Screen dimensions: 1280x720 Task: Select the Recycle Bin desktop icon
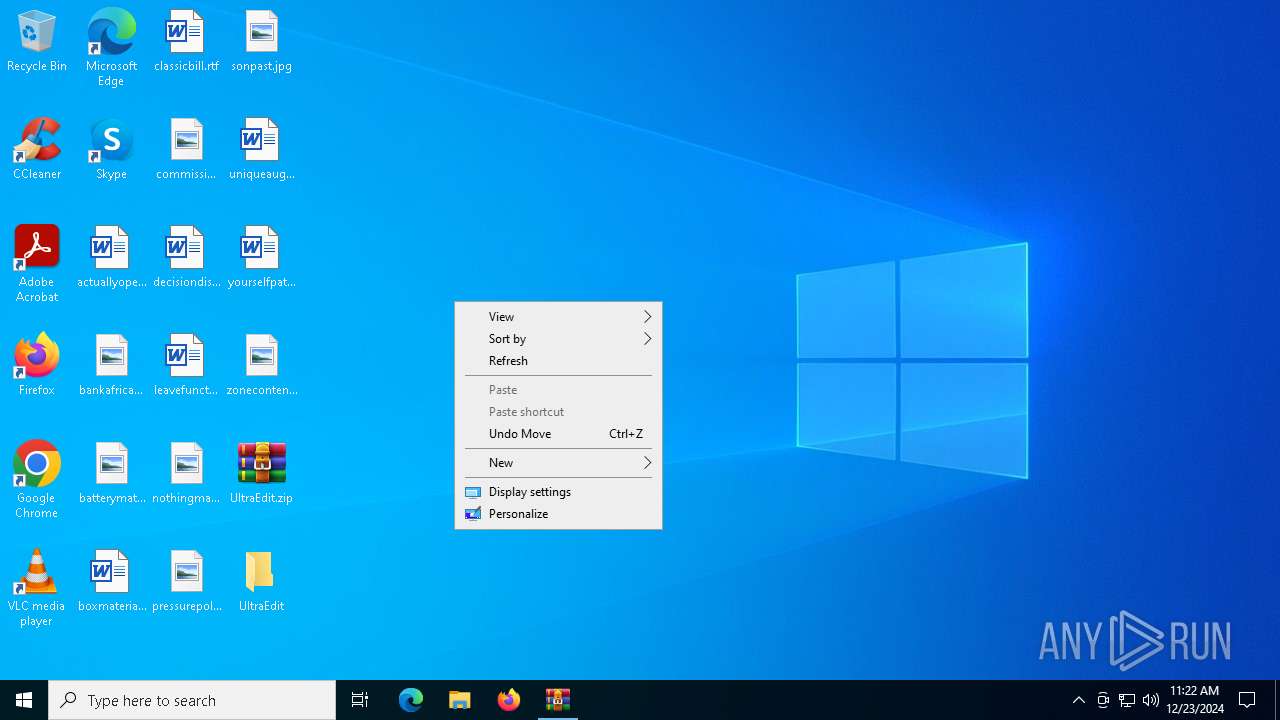point(37,42)
